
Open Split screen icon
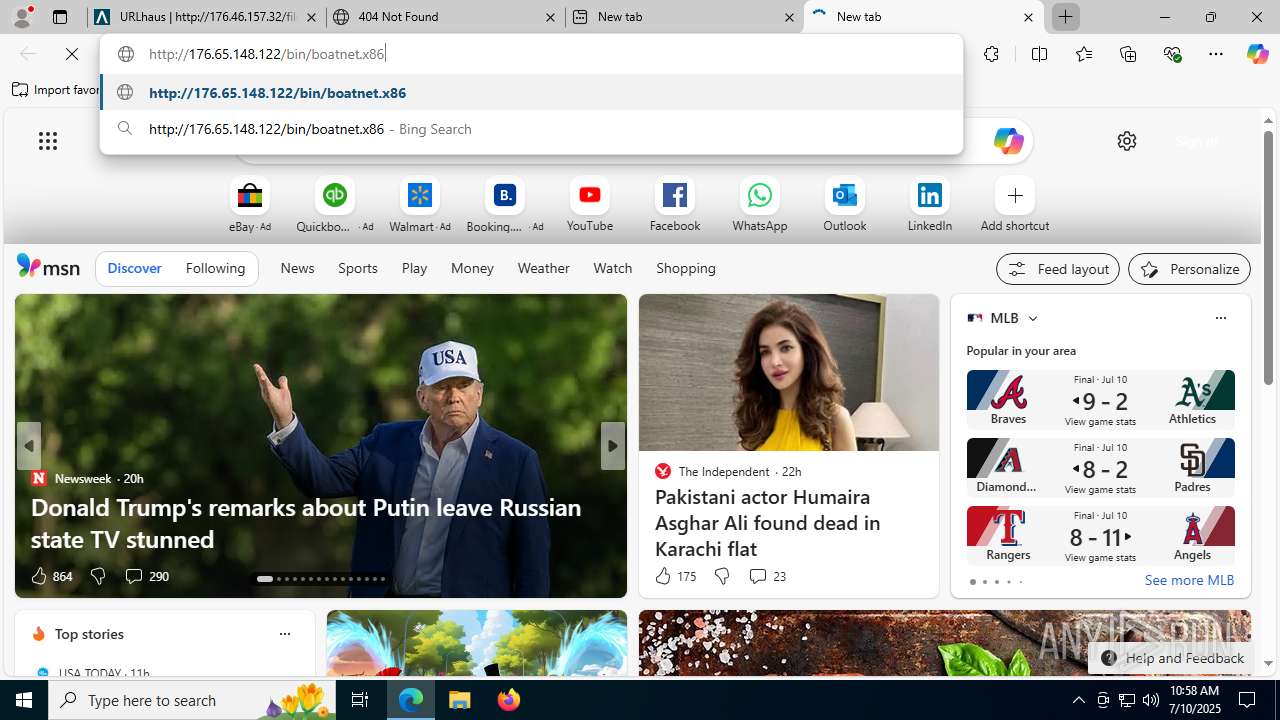1039,54
